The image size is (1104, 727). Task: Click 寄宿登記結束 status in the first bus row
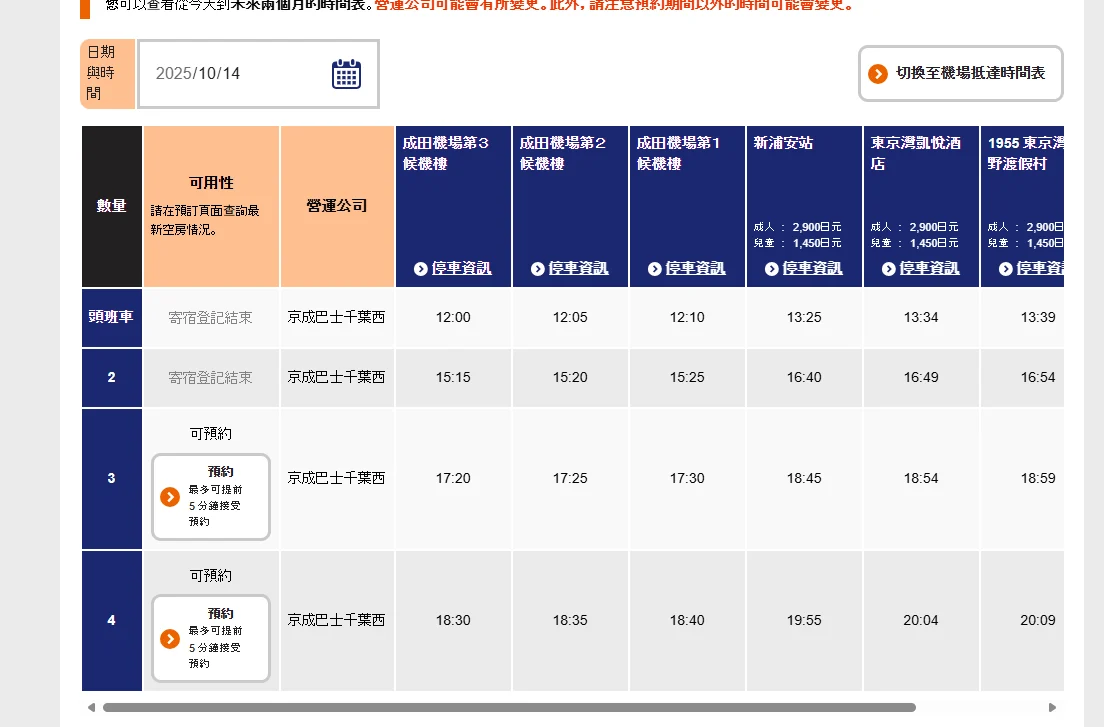(211, 317)
